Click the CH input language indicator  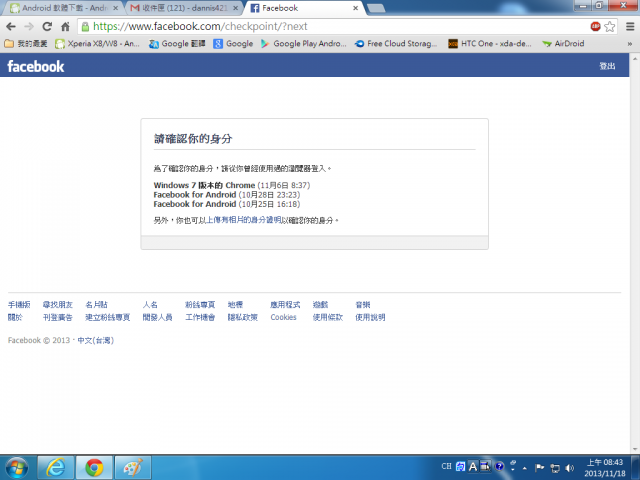coord(446,466)
